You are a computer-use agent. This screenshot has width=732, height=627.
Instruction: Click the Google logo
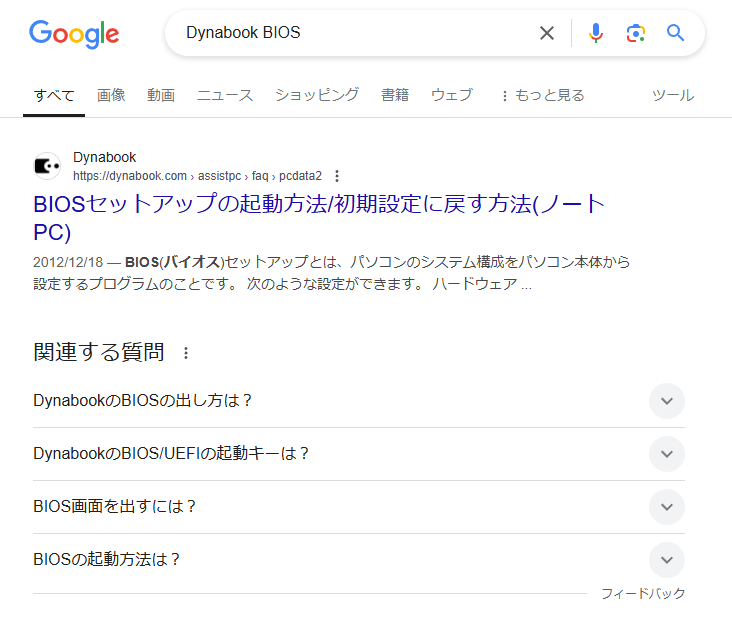[x=74, y=34]
